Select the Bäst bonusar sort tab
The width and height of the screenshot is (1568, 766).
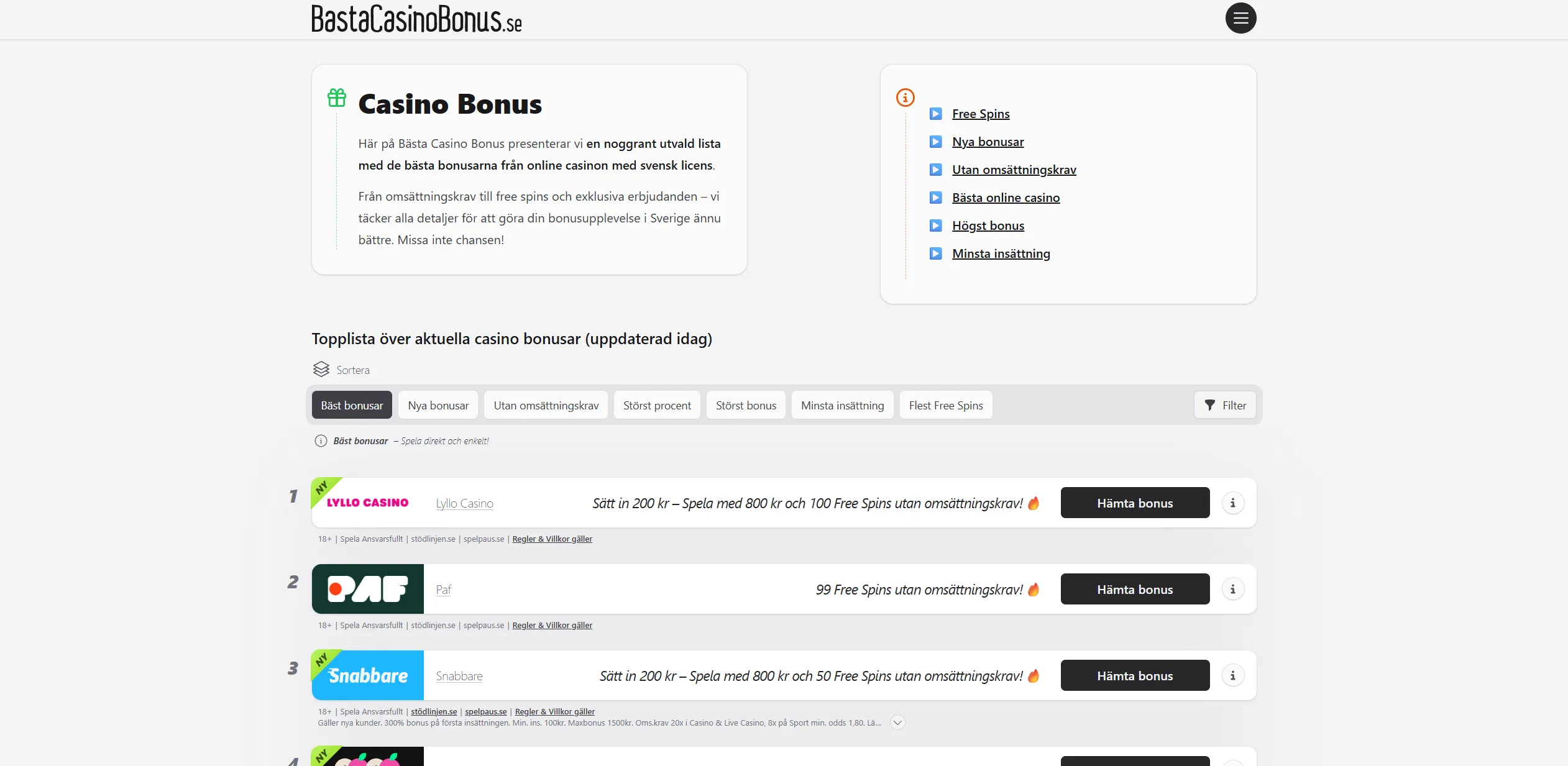pos(352,405)
